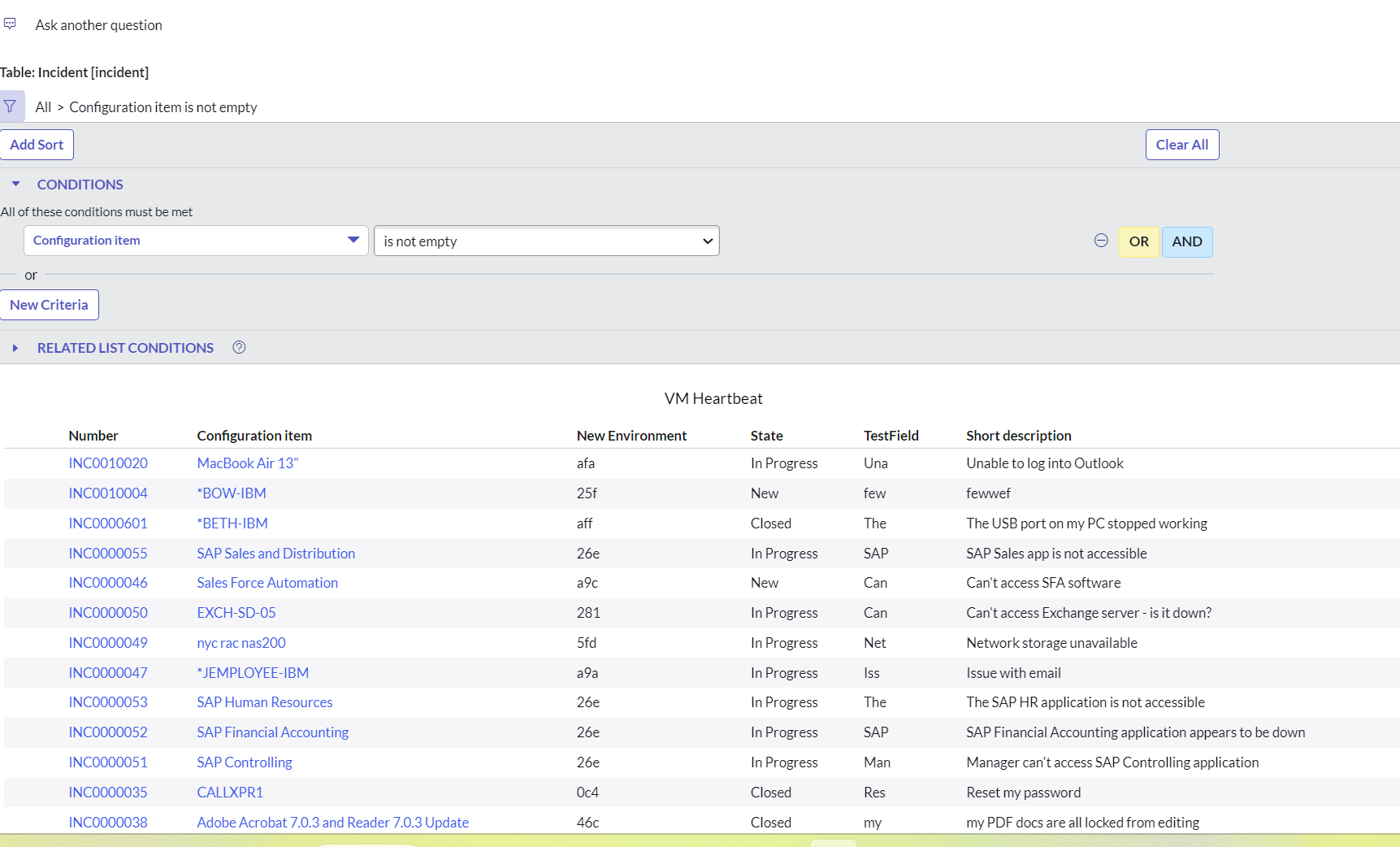The width and height of the screenshot is (1400, 847).
Task: Click the New Criteria button
Action: click(49, 304)
